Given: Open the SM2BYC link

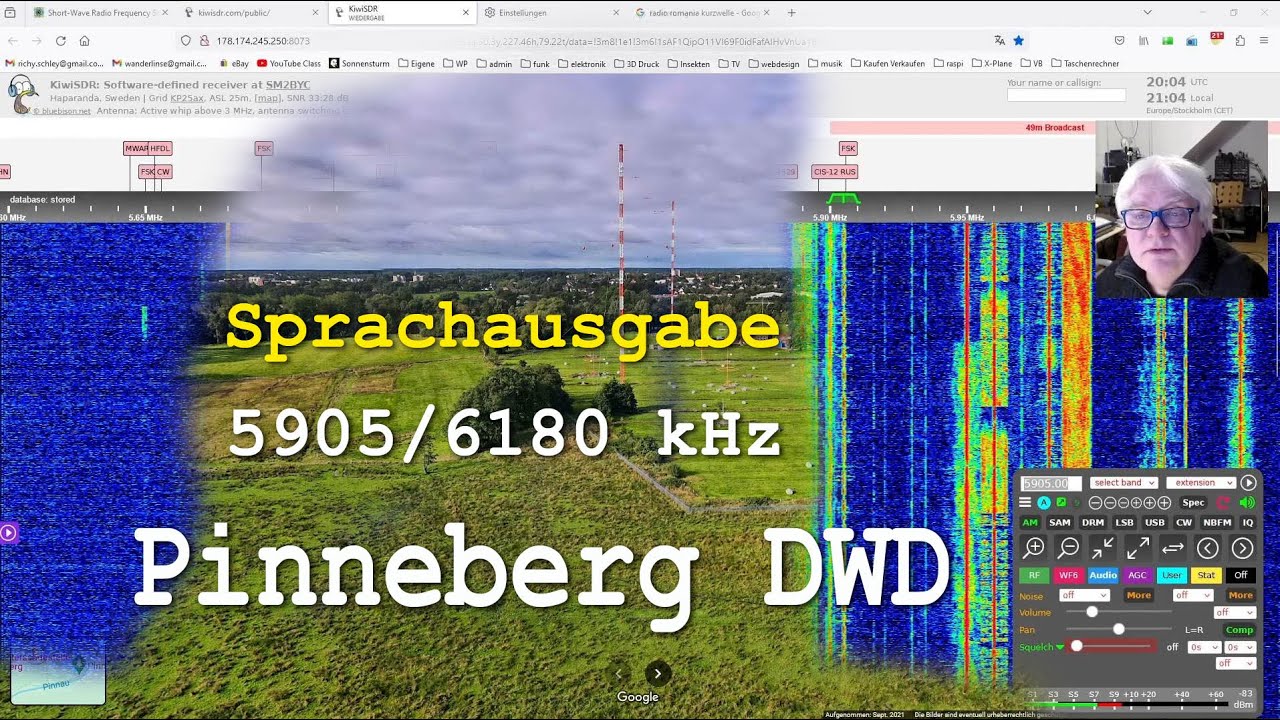Looking at the screenshot, I should 288,85.
